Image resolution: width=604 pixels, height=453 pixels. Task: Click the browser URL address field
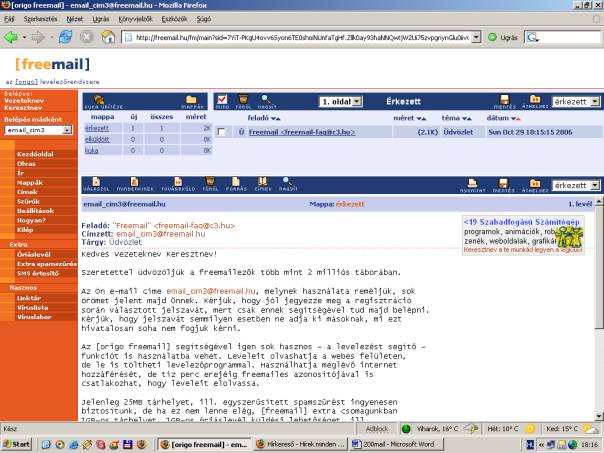[x=300, y=37]
